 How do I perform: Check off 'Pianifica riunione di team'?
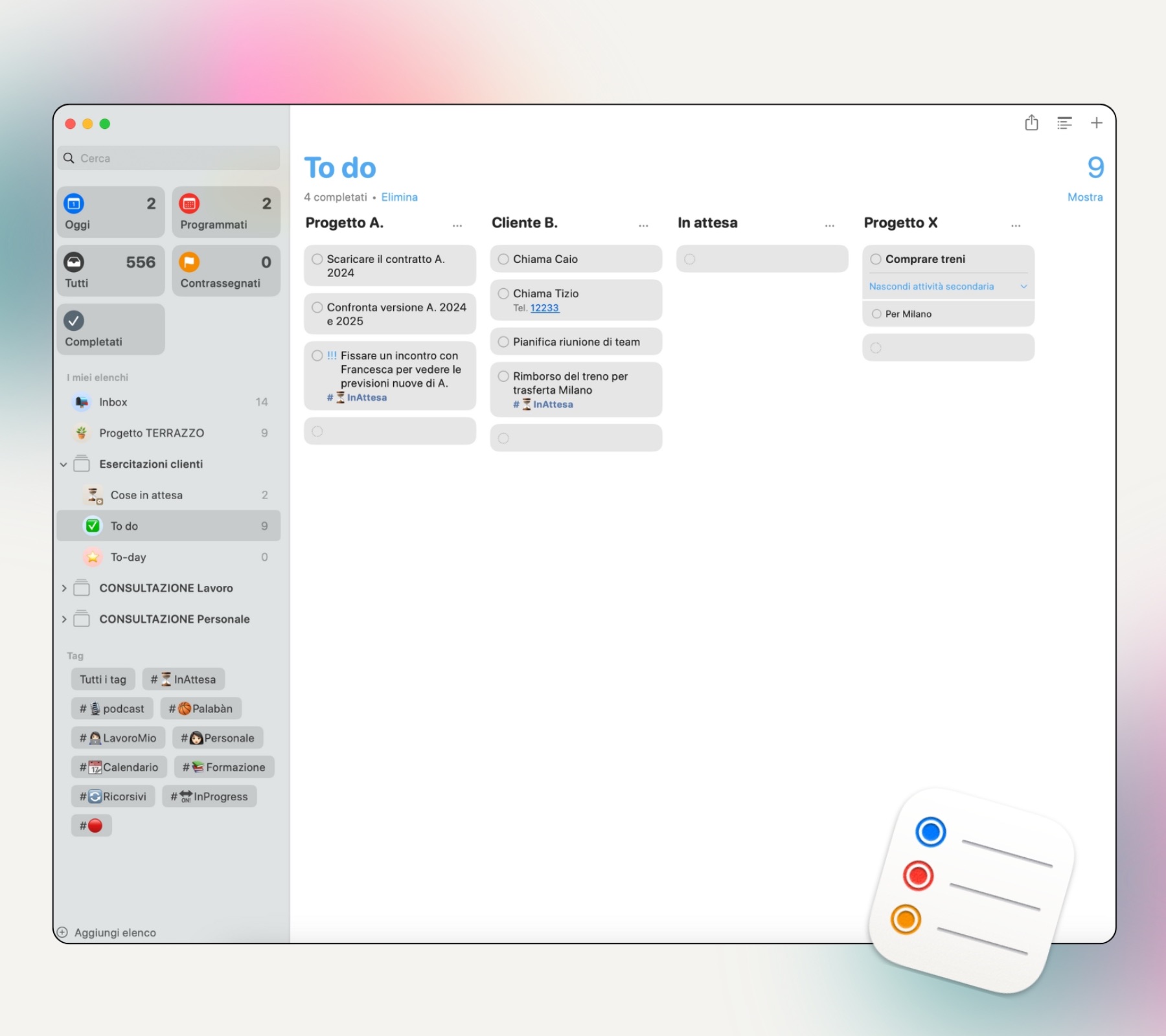503,342
